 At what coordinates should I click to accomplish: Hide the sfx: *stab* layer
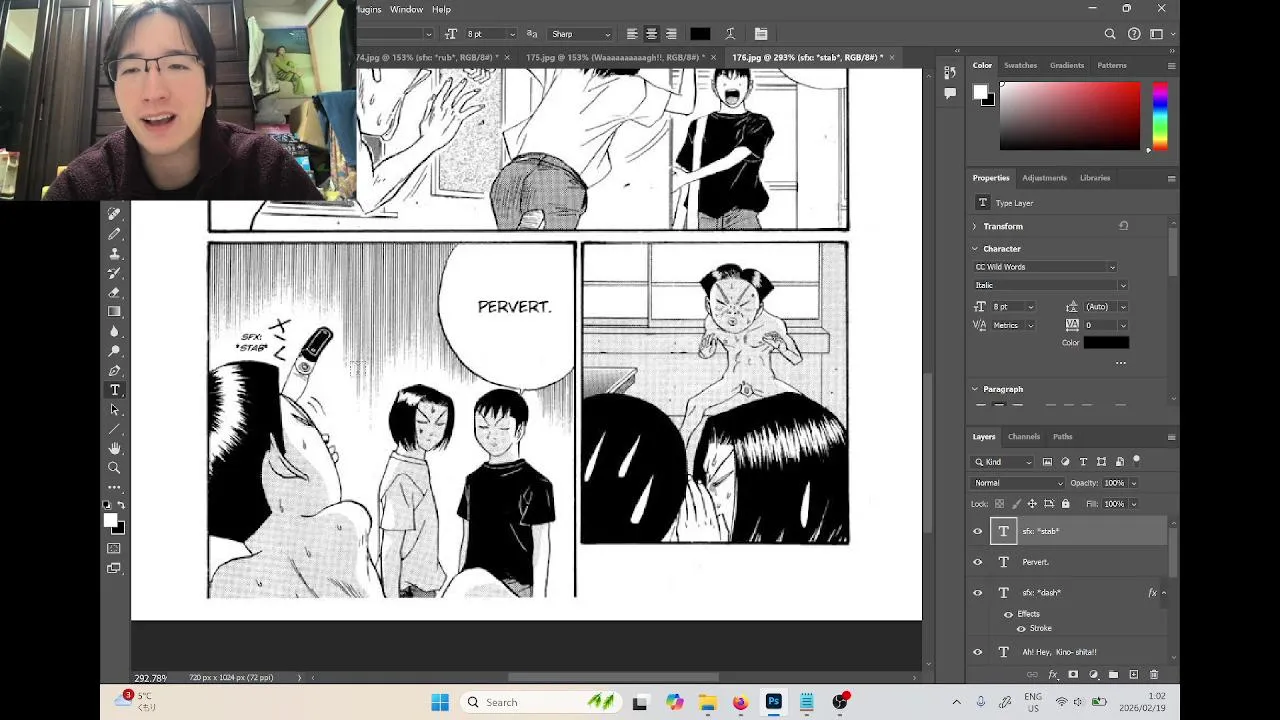pos(978,532)
